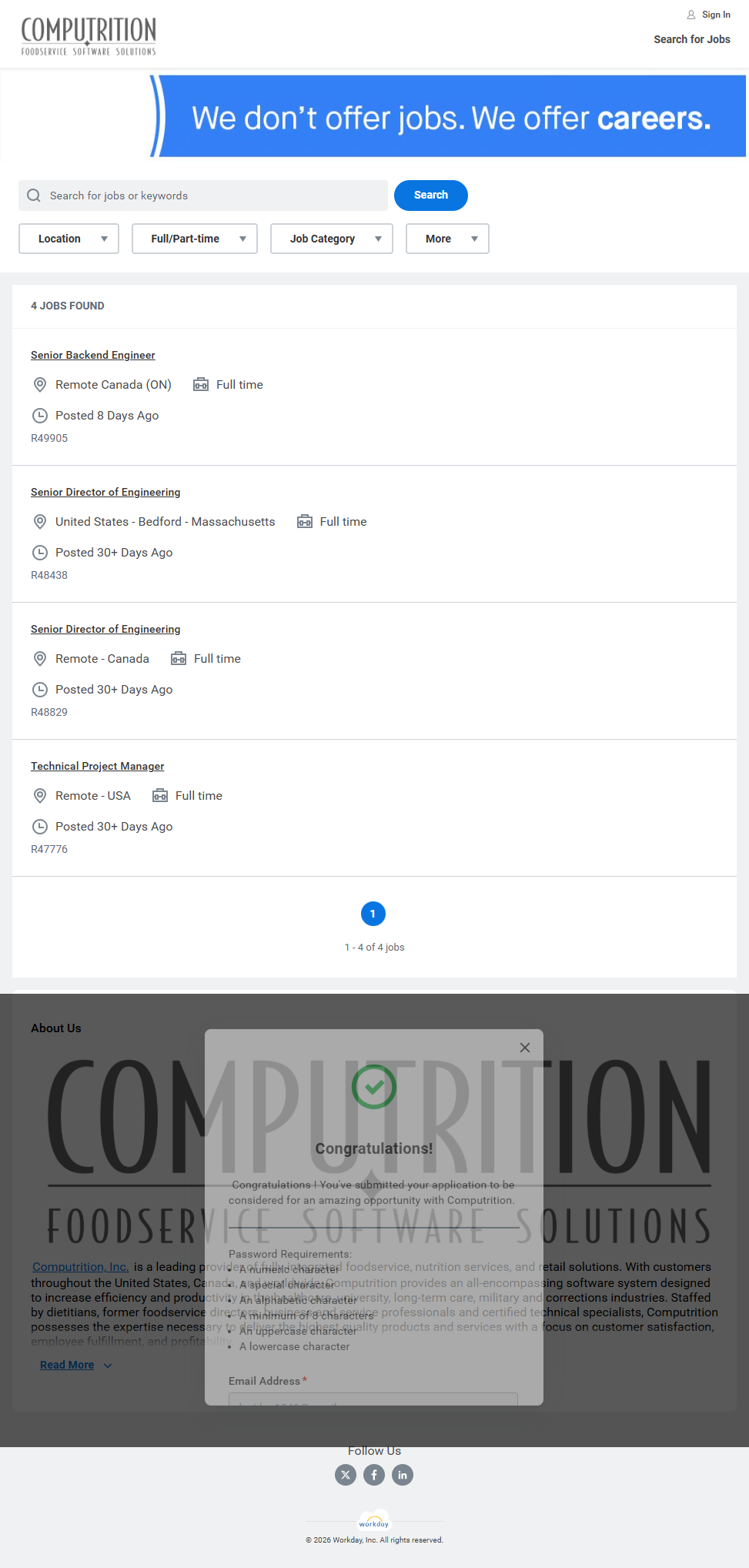This screenshot has width=749, height=1568.
Task: Expand the Job Category dropdown
Action: [x=331, y=239]
